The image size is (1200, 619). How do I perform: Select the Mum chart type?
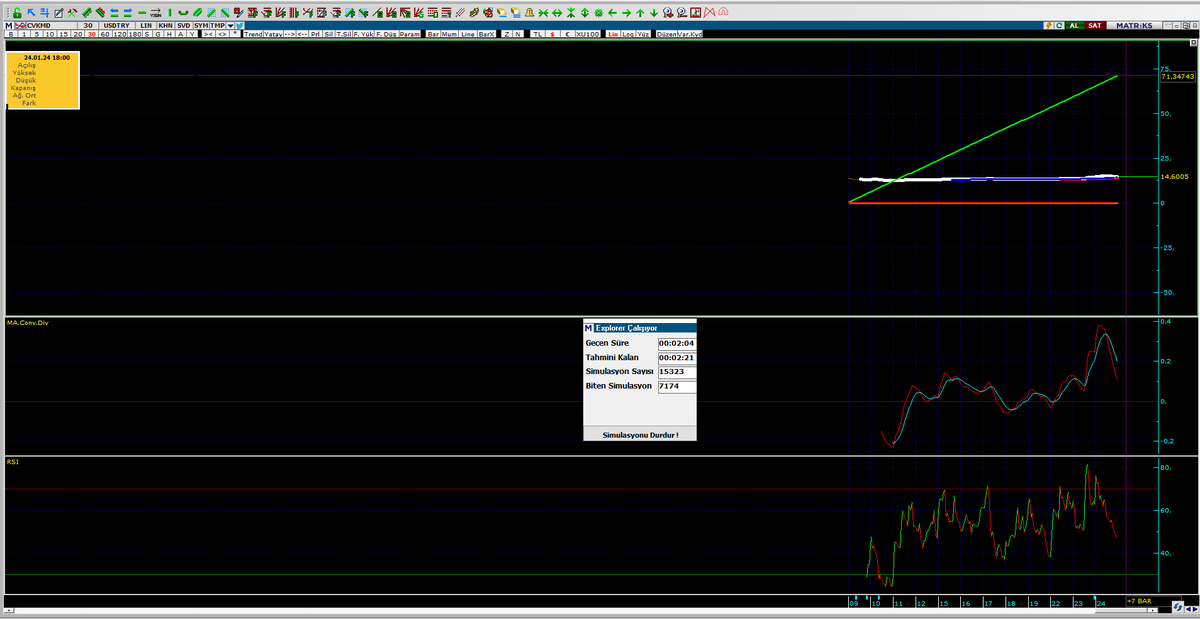(x=449, y=34)
